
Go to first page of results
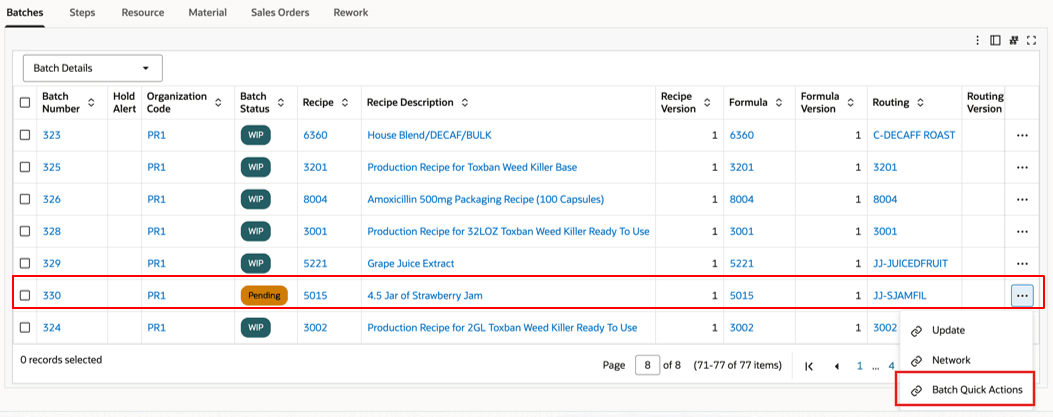809,366
